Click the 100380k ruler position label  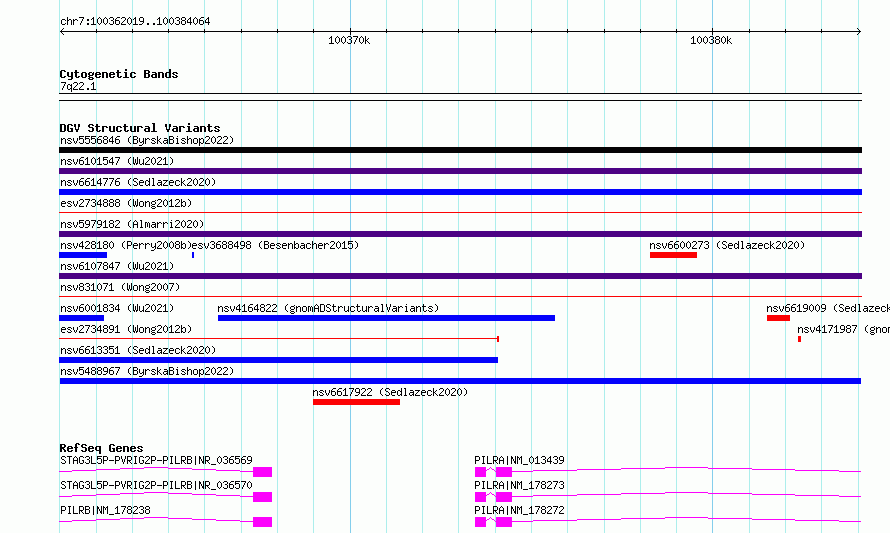pos(711,40)
